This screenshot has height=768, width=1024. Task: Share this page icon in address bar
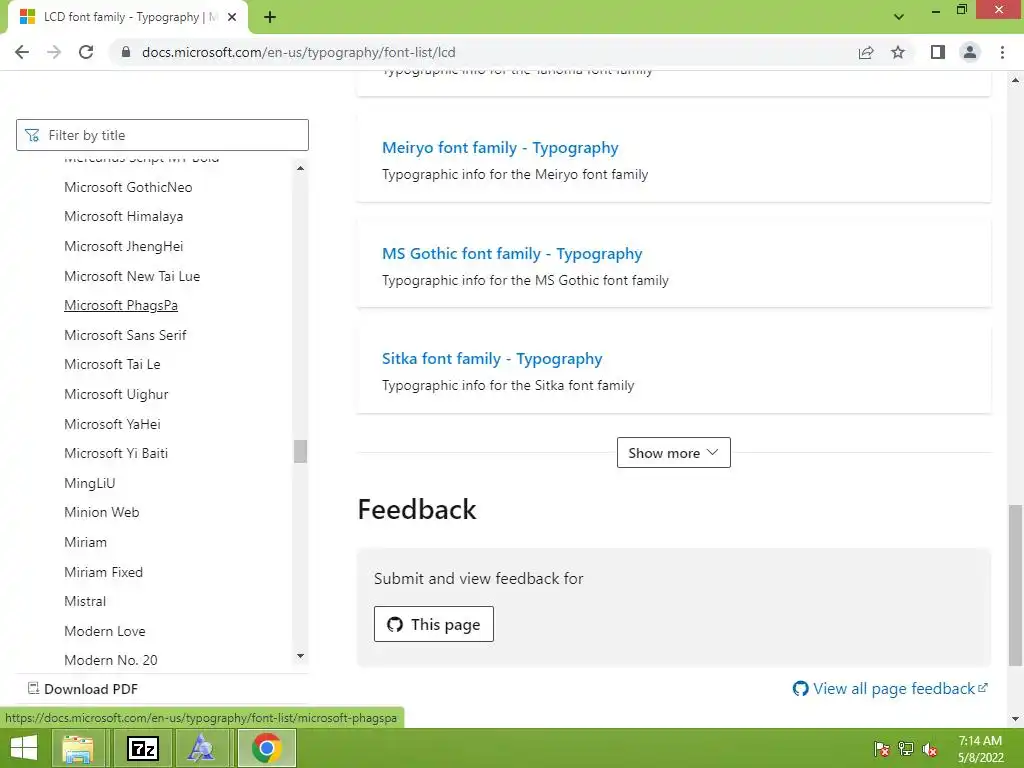tap(866, 52)
